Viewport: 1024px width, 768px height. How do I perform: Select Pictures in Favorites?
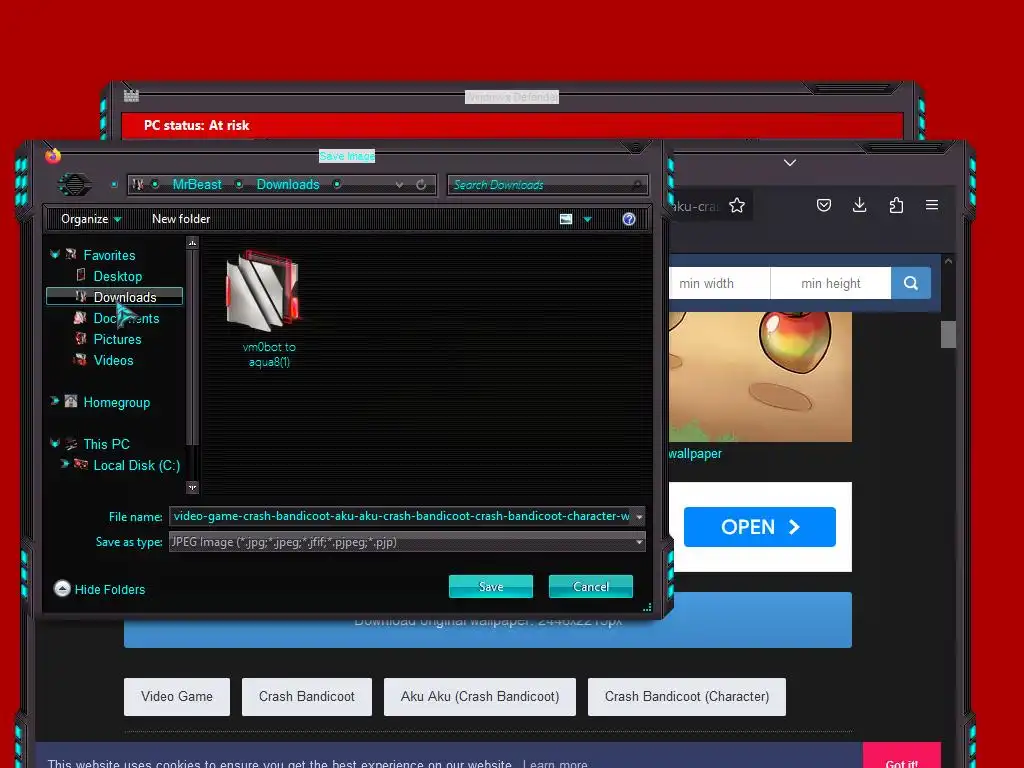point(118,339)
